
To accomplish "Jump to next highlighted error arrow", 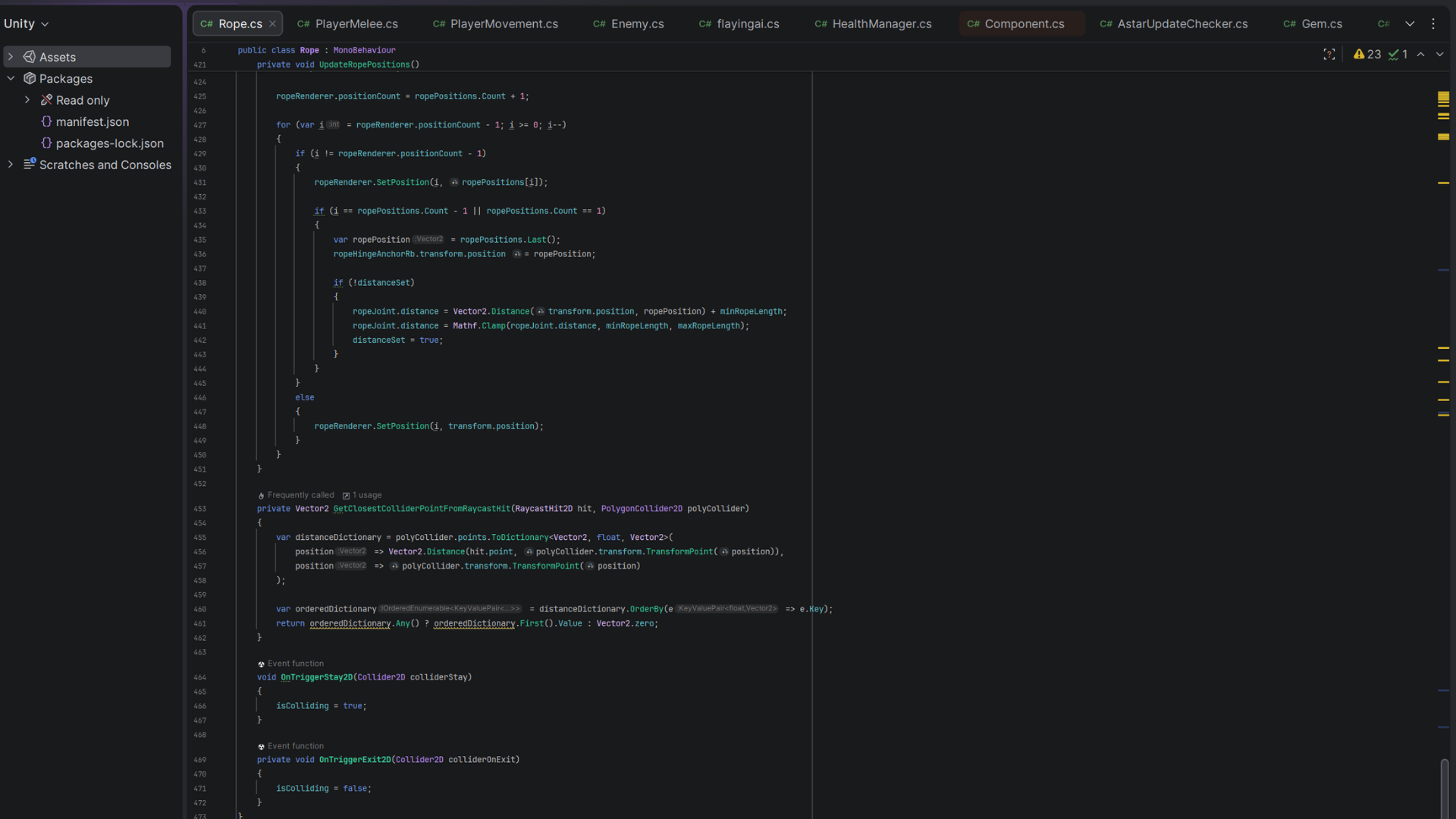I will click(x=1439, y=55).
